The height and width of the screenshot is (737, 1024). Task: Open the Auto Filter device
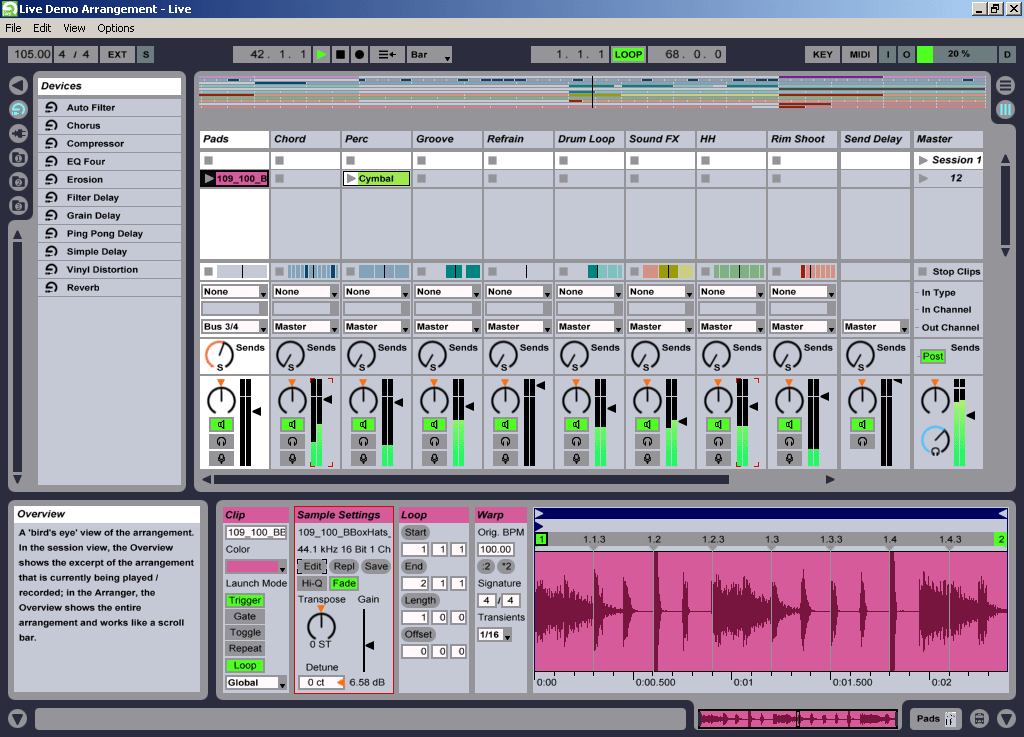click(109, 107)
